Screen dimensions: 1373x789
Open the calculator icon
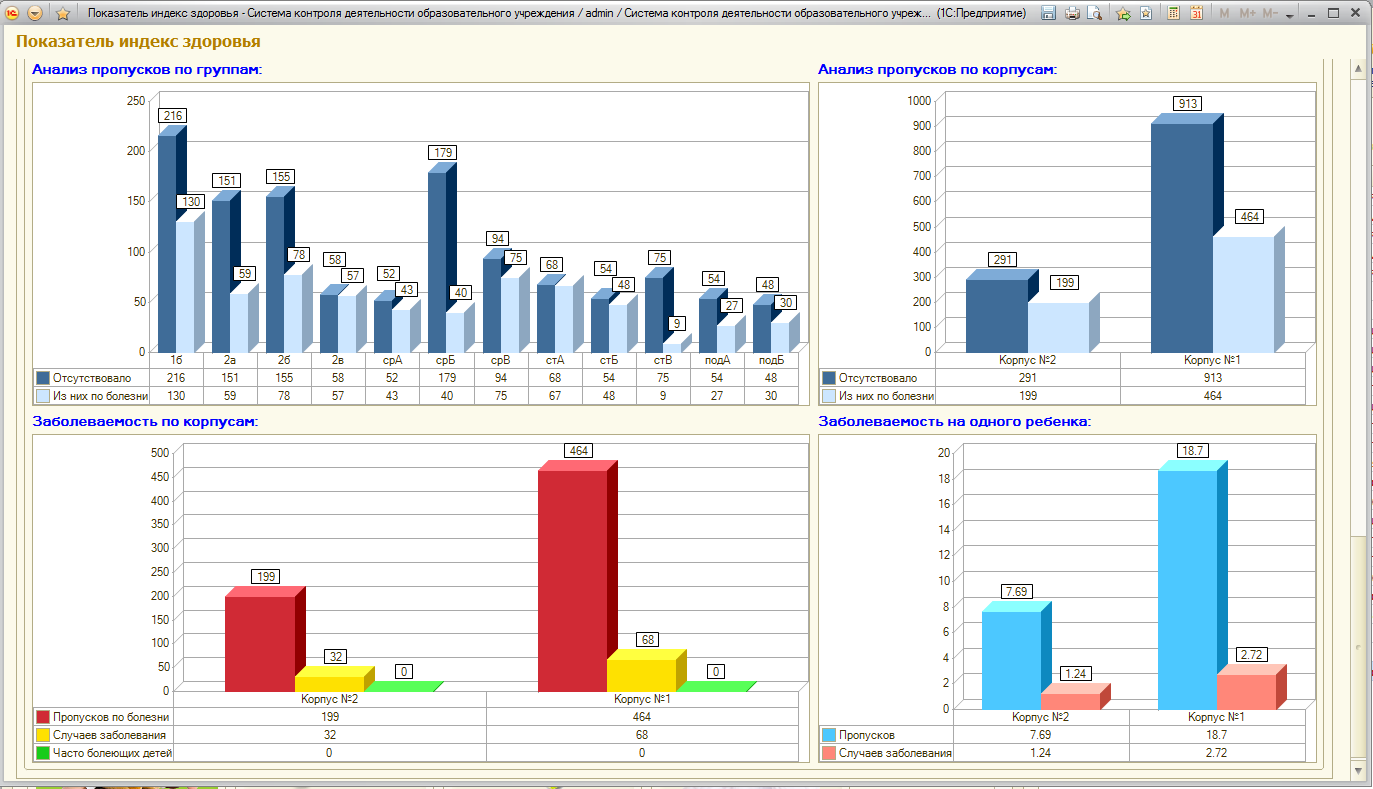click(1173, 14)
